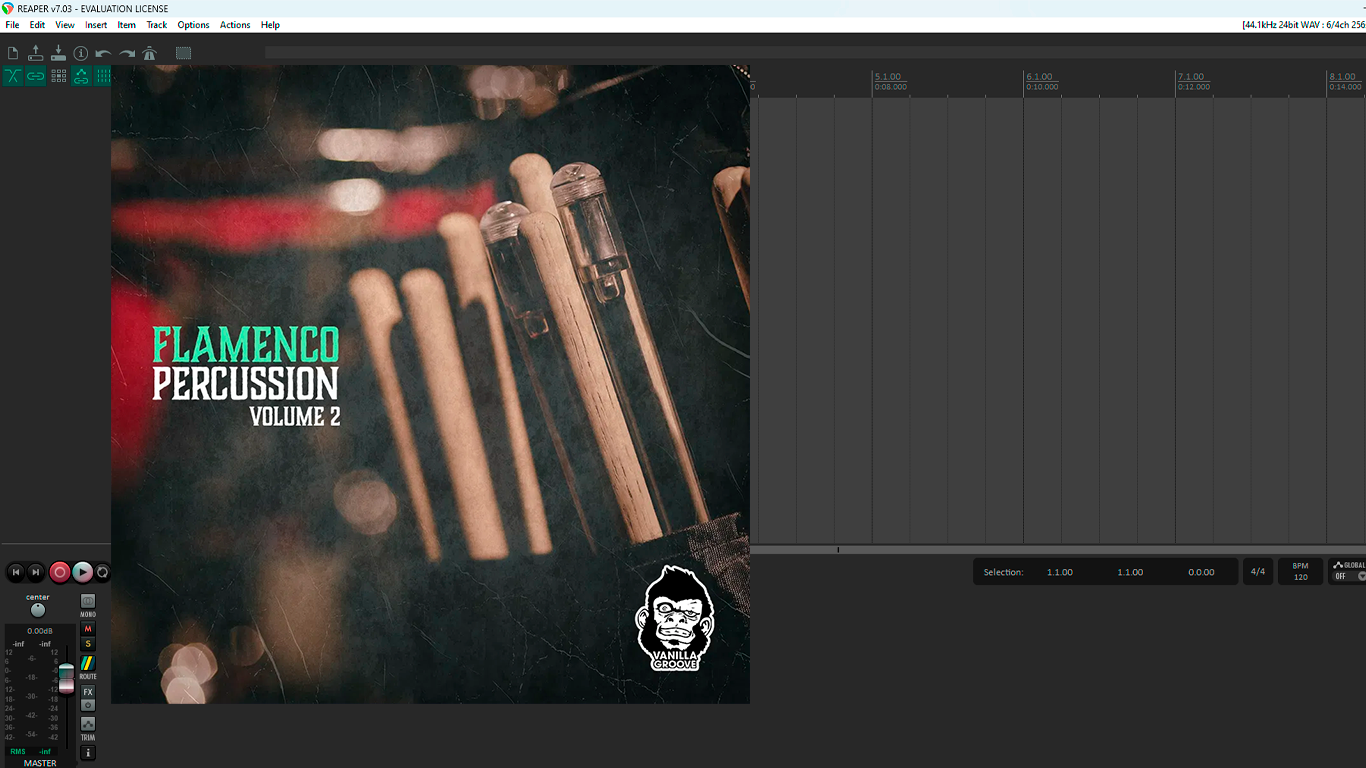Click timeline ruler marker 6.1.00
The width and height of the screenshot is (1366, 768).
(x=1040, y=77)
